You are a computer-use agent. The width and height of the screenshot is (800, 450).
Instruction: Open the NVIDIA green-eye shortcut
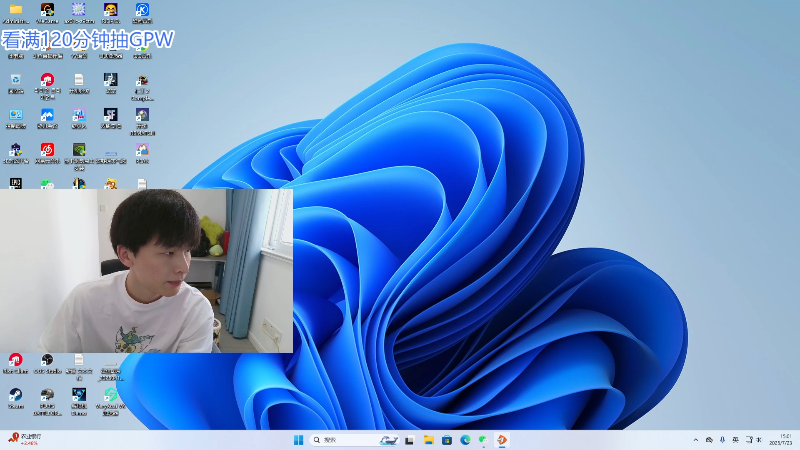click(79, 149)
